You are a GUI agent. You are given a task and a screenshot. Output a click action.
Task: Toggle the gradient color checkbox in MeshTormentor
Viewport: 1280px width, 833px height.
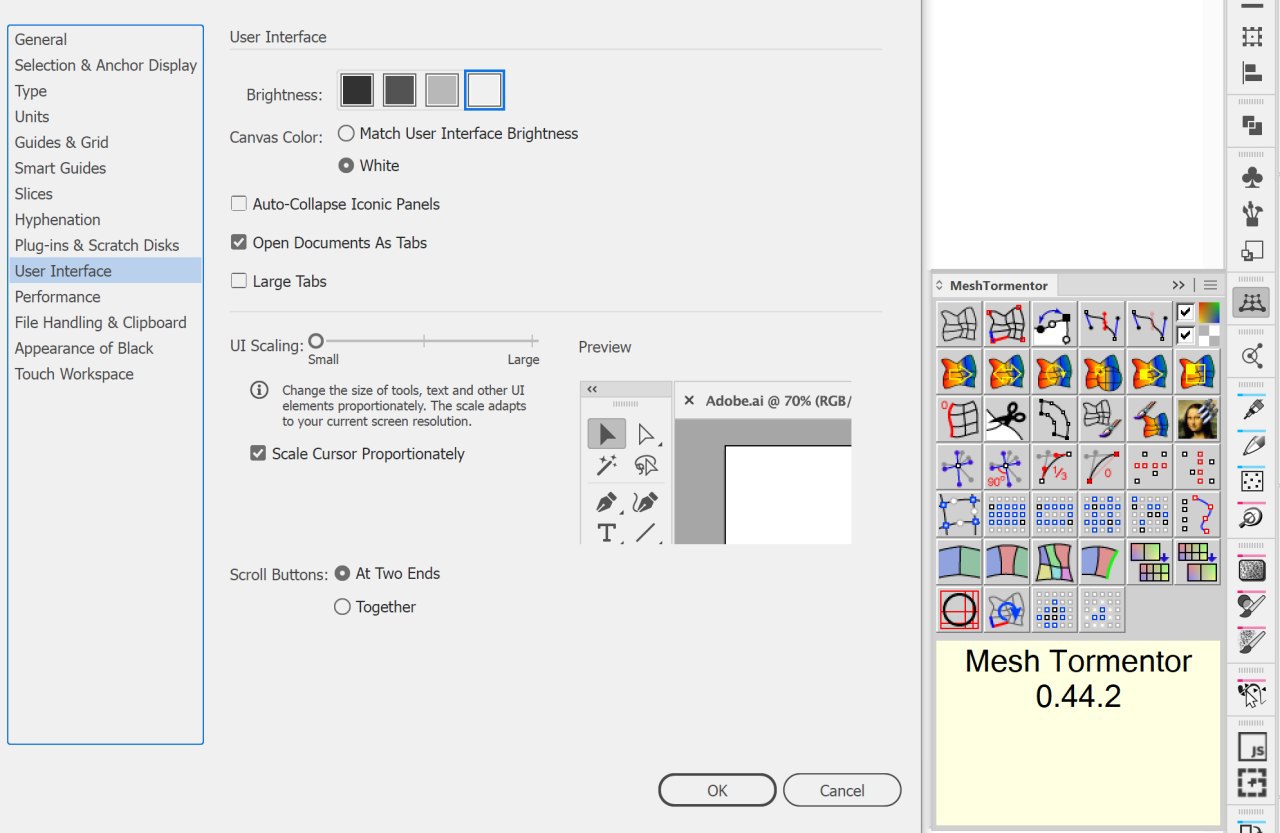click(x=1185, y=312)
